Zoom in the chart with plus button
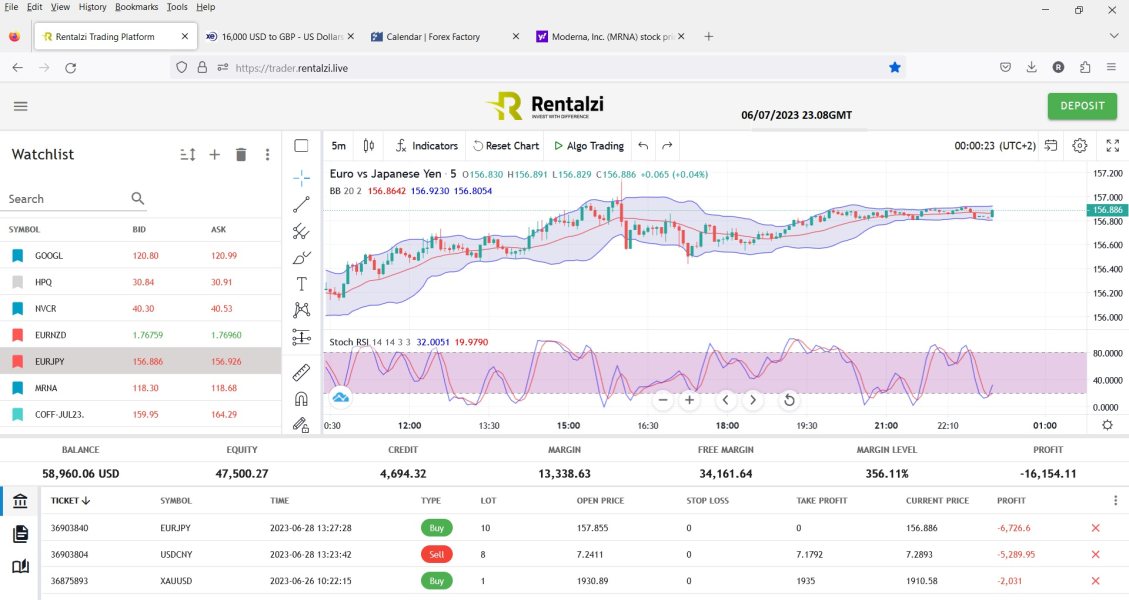 (x=689, y=400)
